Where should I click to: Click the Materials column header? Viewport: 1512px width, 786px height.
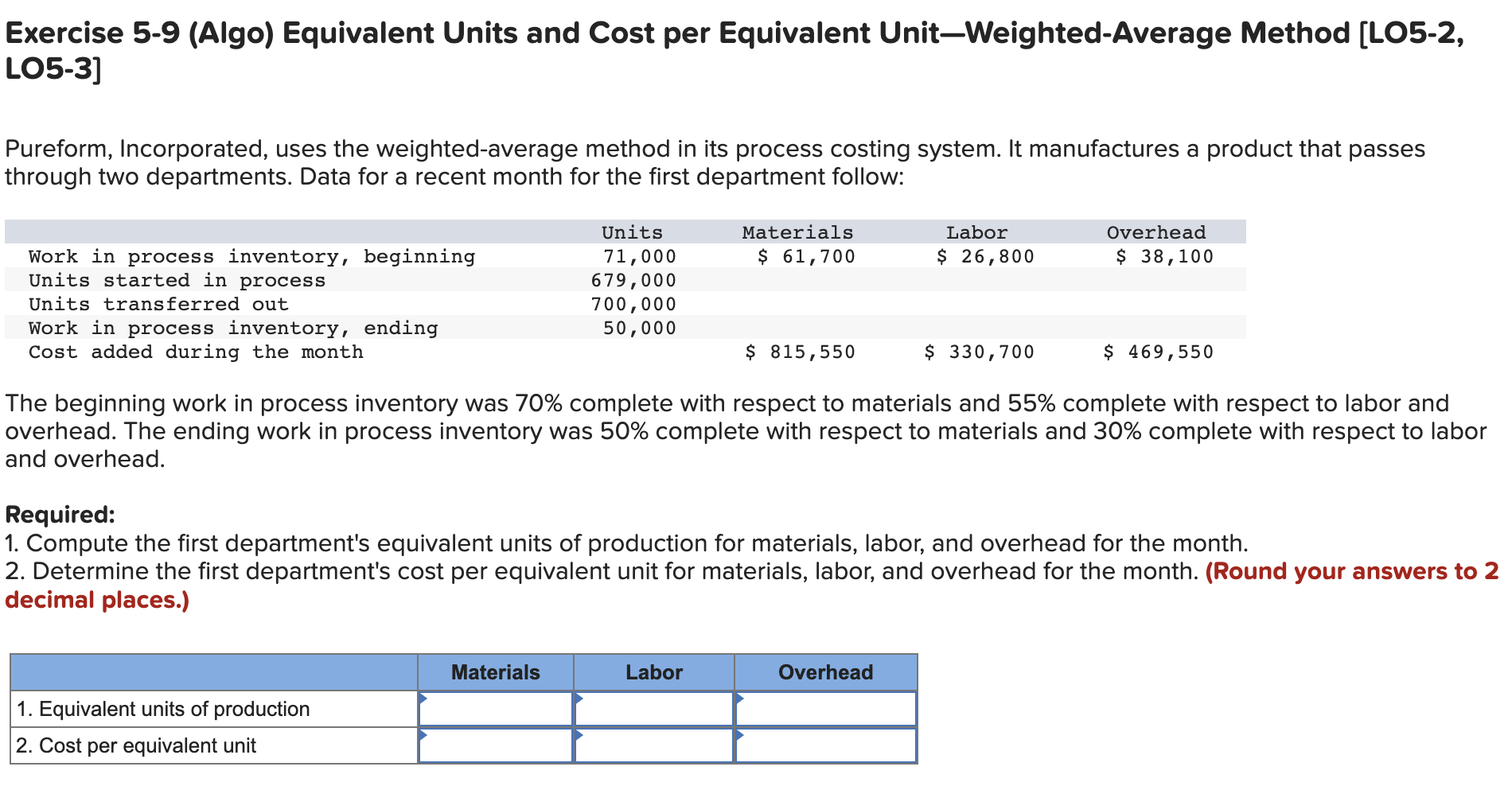495,672
